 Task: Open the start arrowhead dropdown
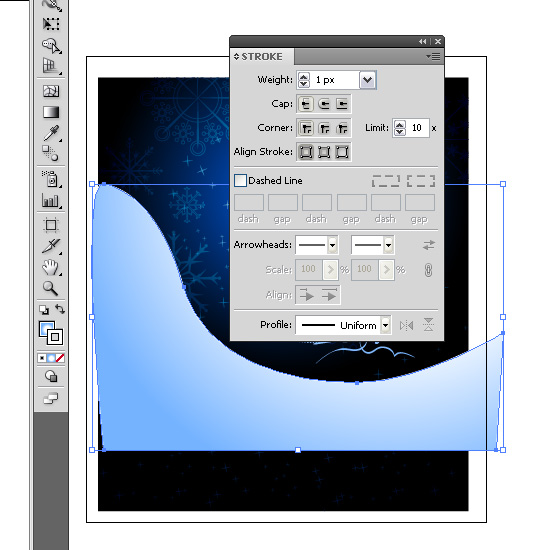click(x=332, y=245)
